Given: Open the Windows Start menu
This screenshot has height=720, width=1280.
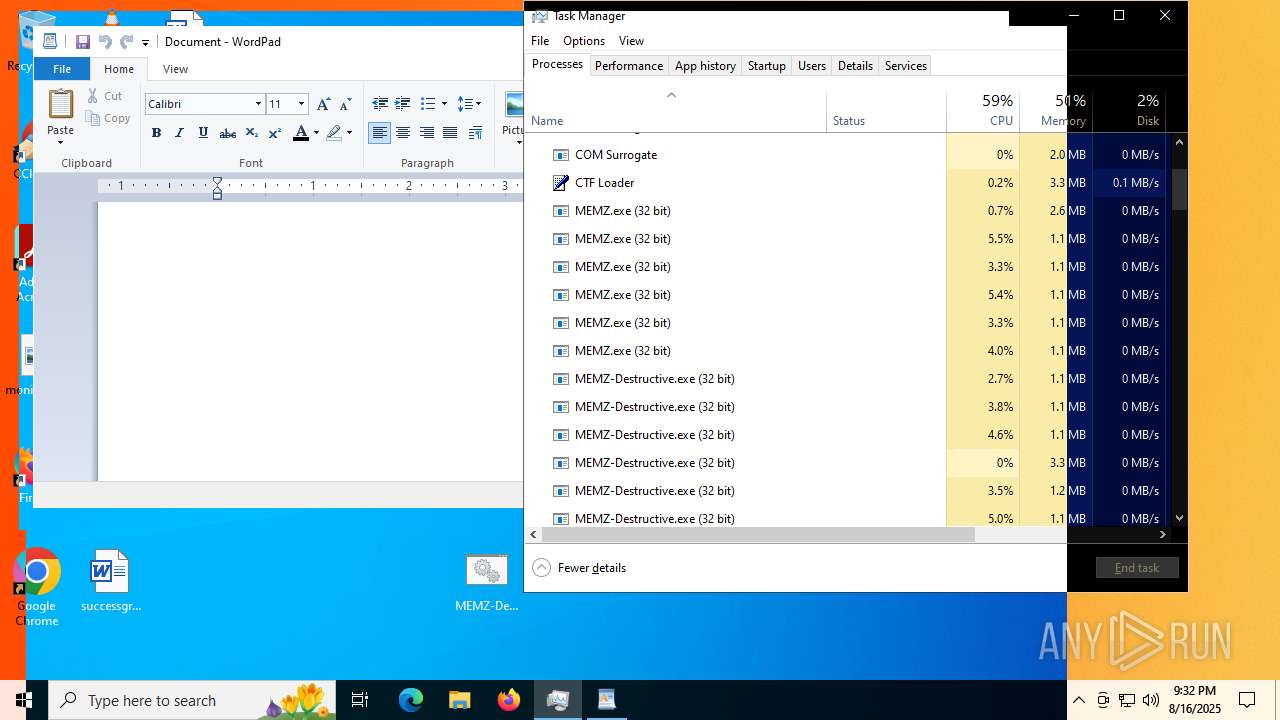Looking at the screenshot, I should point(24,700).
